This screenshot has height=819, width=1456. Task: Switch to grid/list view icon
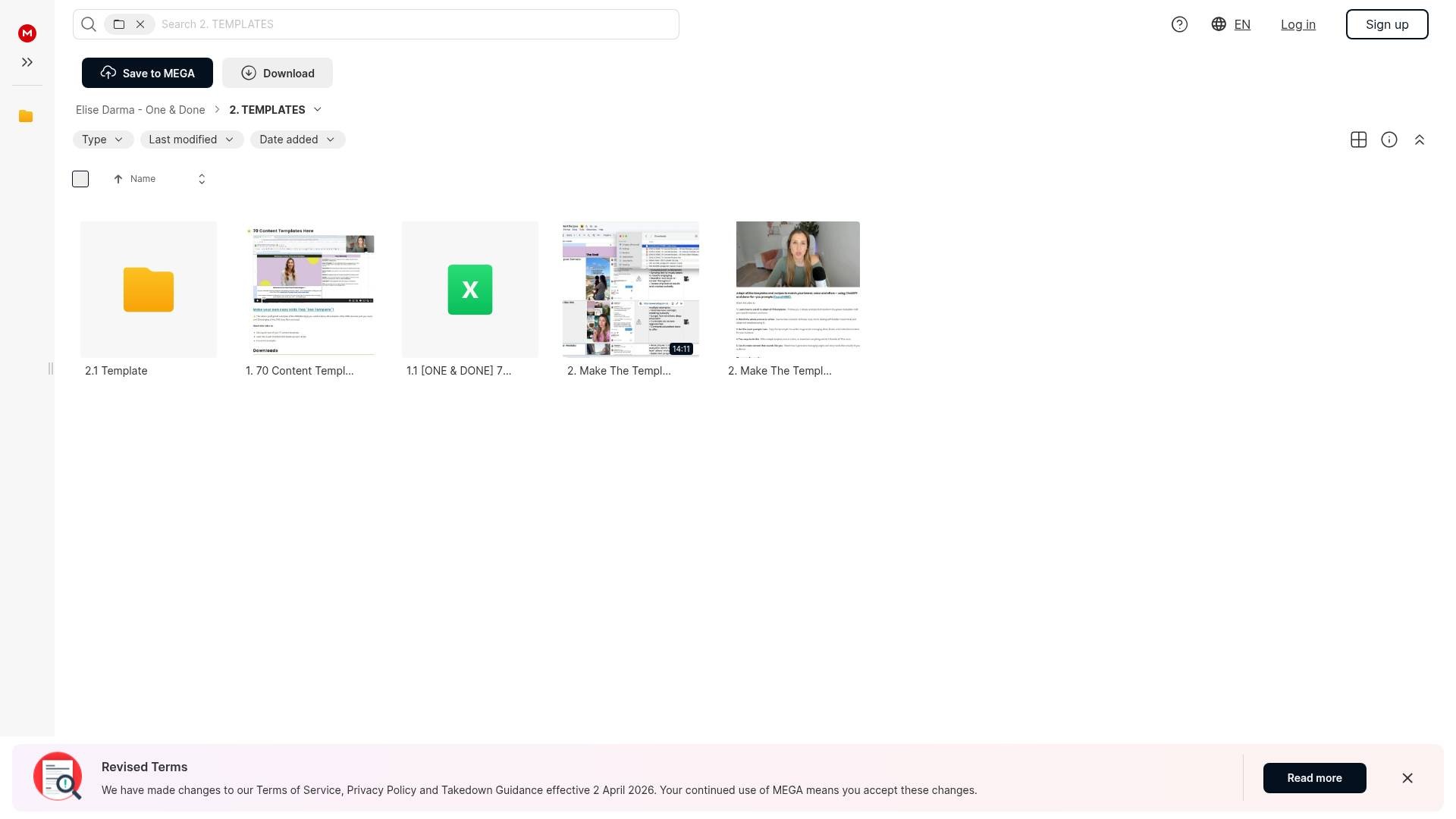(1358, 140)
